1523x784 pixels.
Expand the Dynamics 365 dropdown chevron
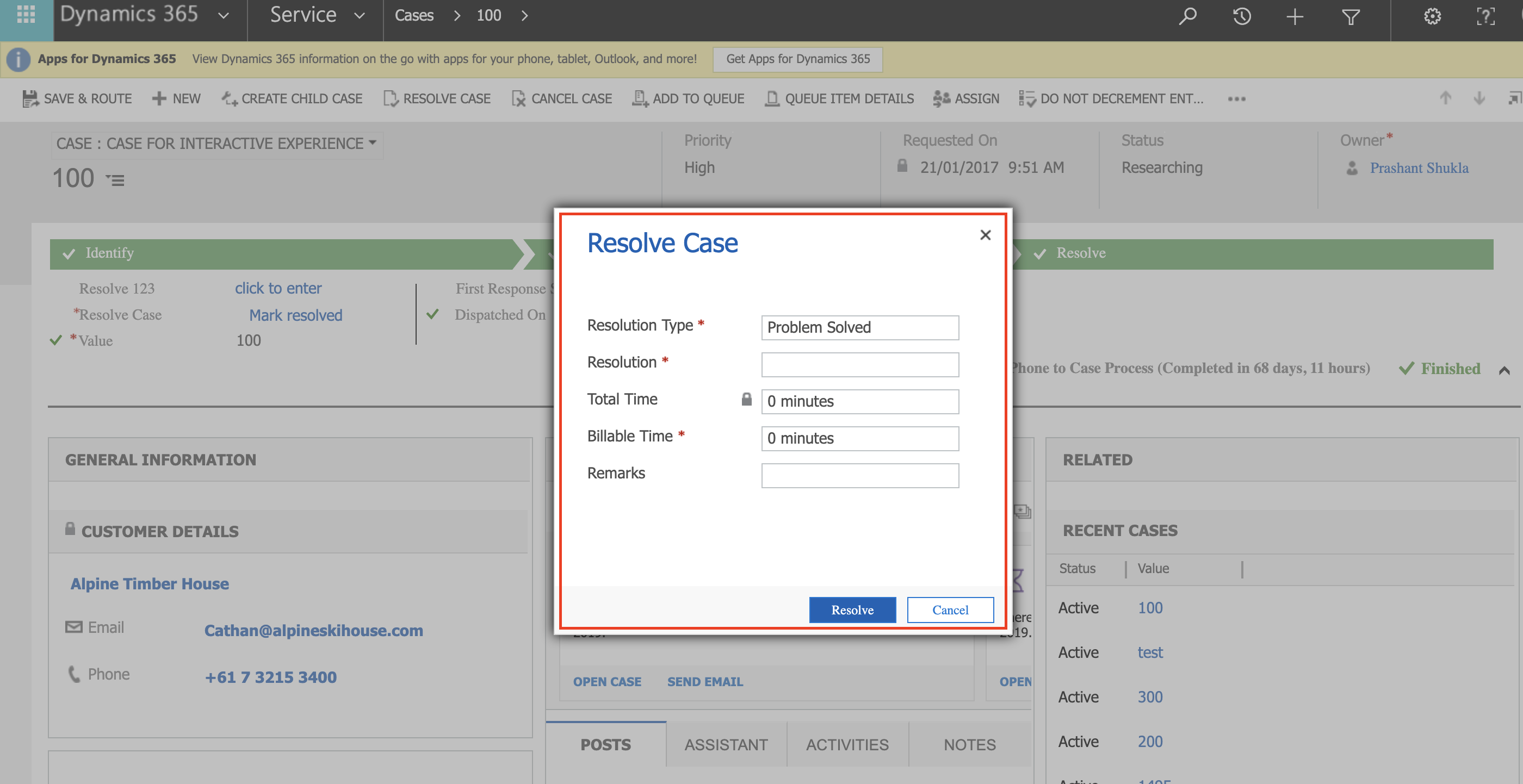click(224, 16)
